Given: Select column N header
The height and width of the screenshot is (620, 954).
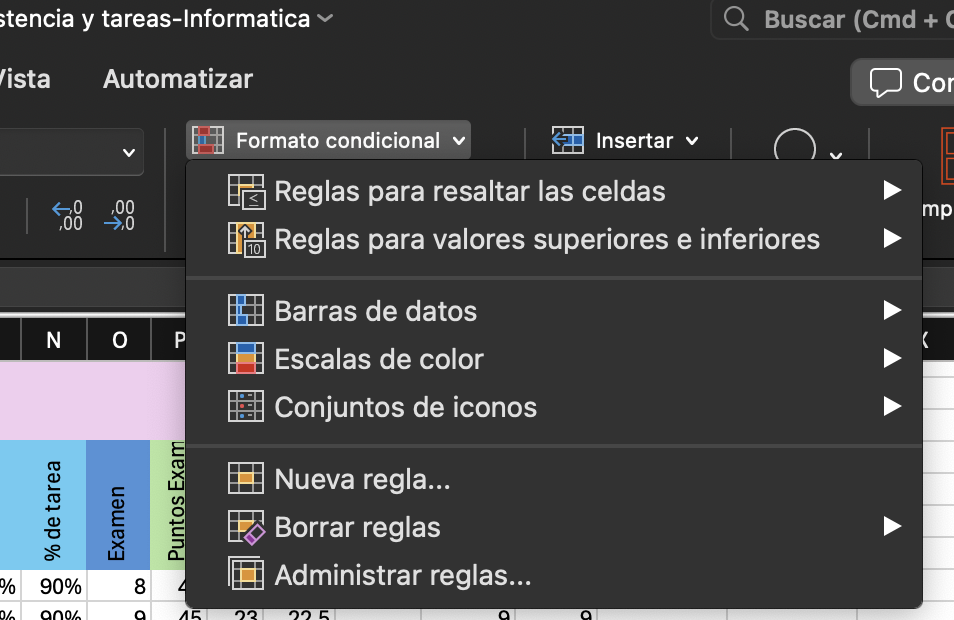Looking at the screenshot, I should 53,340.
